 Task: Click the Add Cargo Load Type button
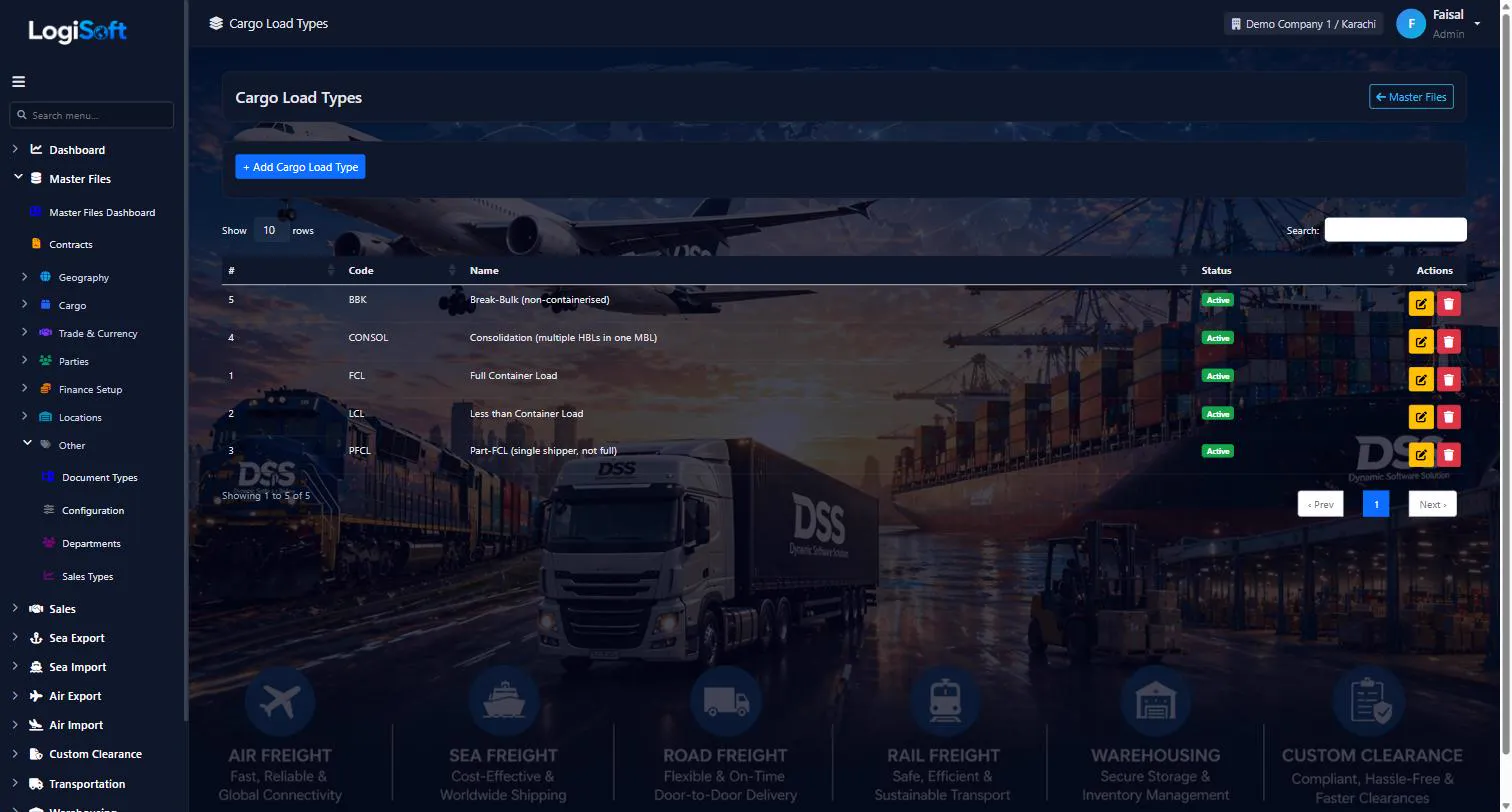pyautogui.click(x=300, y=167)
